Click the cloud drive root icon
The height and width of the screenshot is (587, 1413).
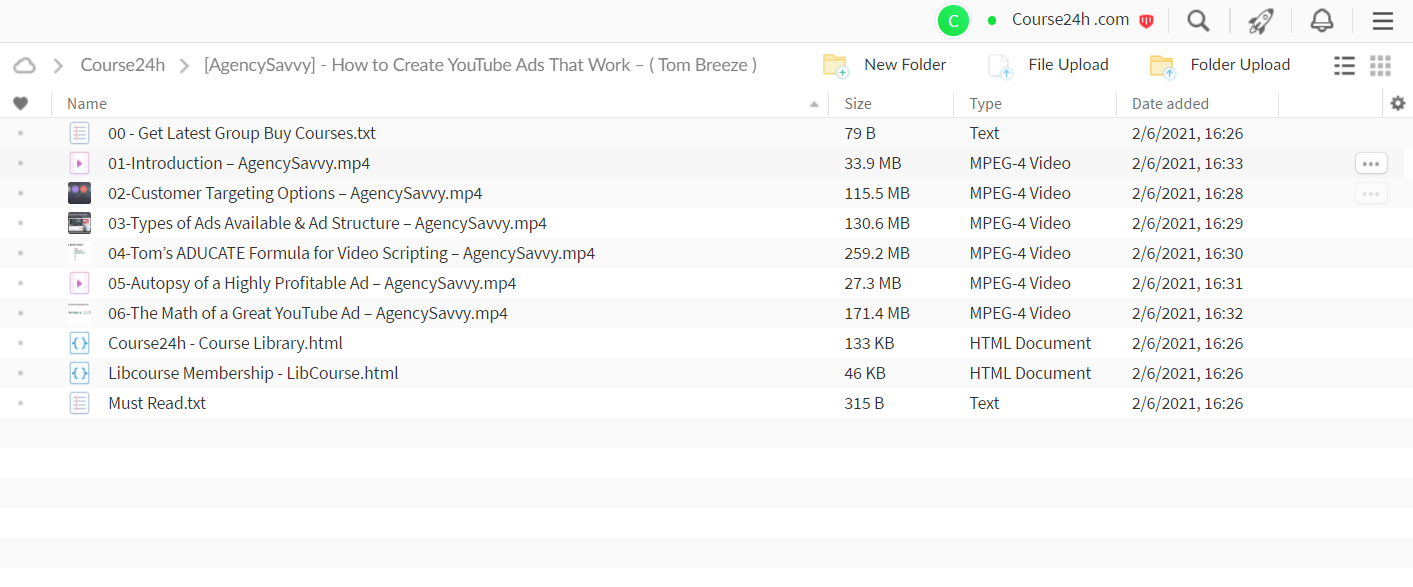pyautogui.click(x=24, y=65)
